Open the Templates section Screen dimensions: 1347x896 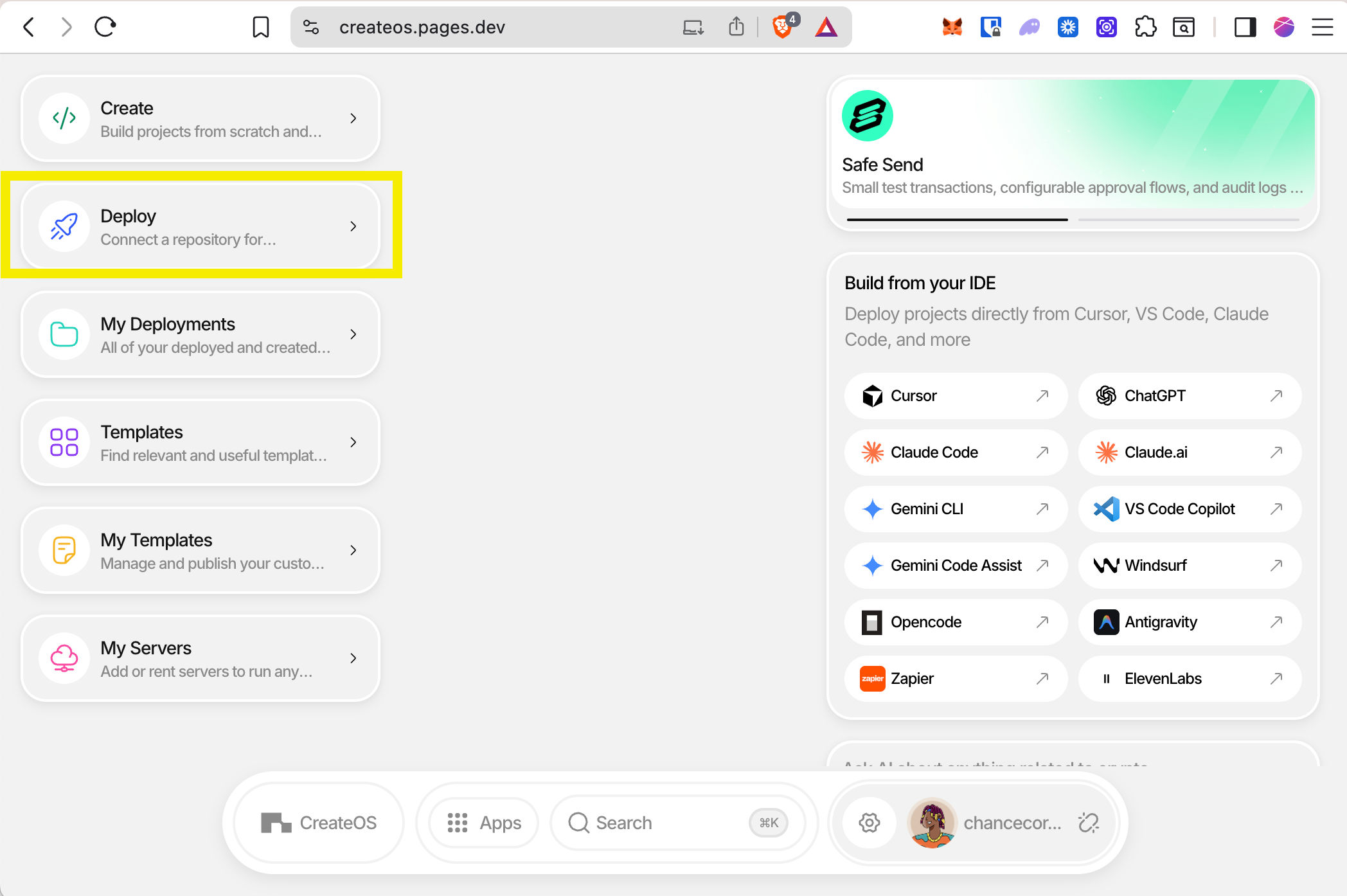click(201, 442)
